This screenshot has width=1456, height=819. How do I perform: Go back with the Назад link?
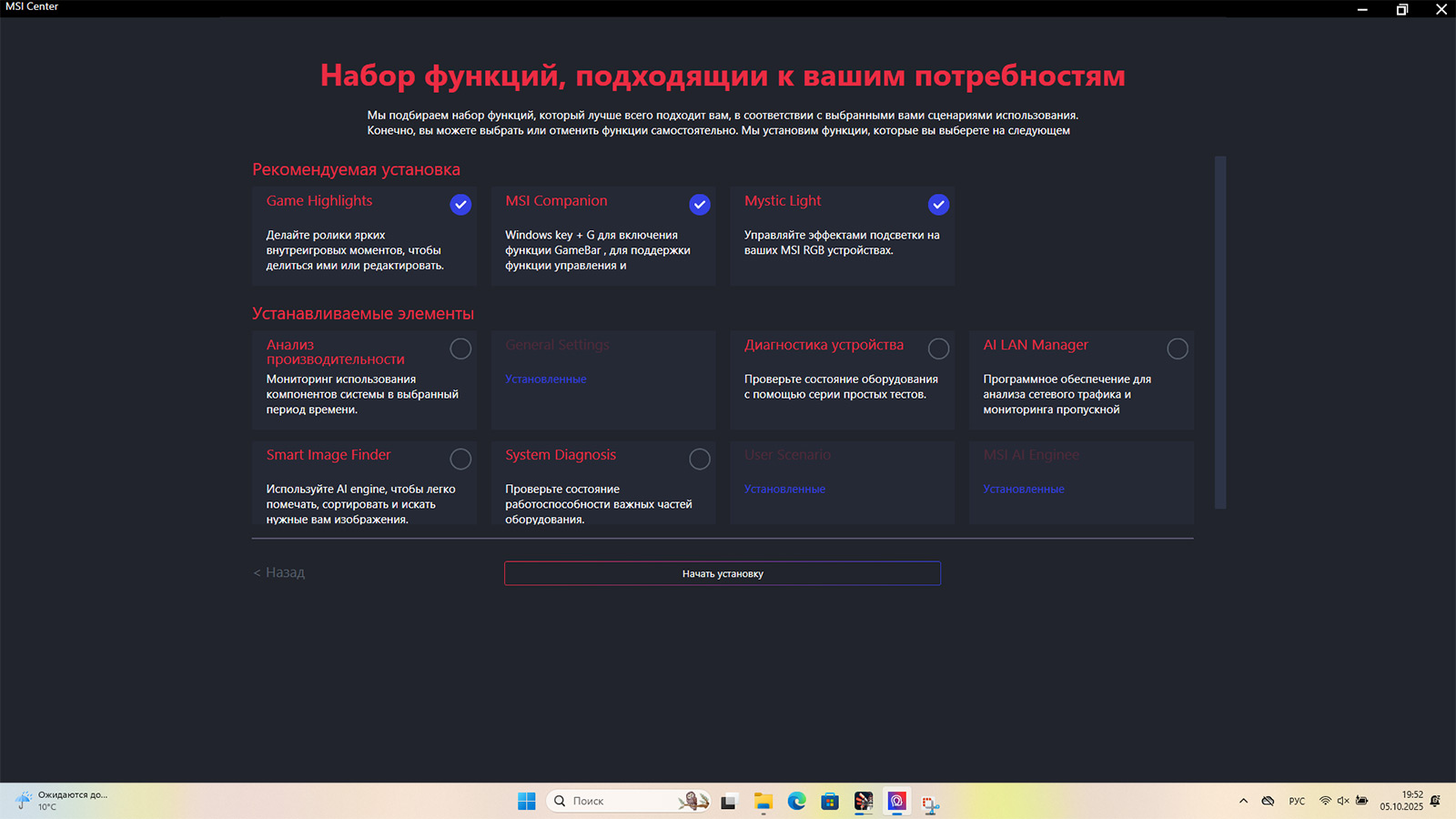(279, 572)
